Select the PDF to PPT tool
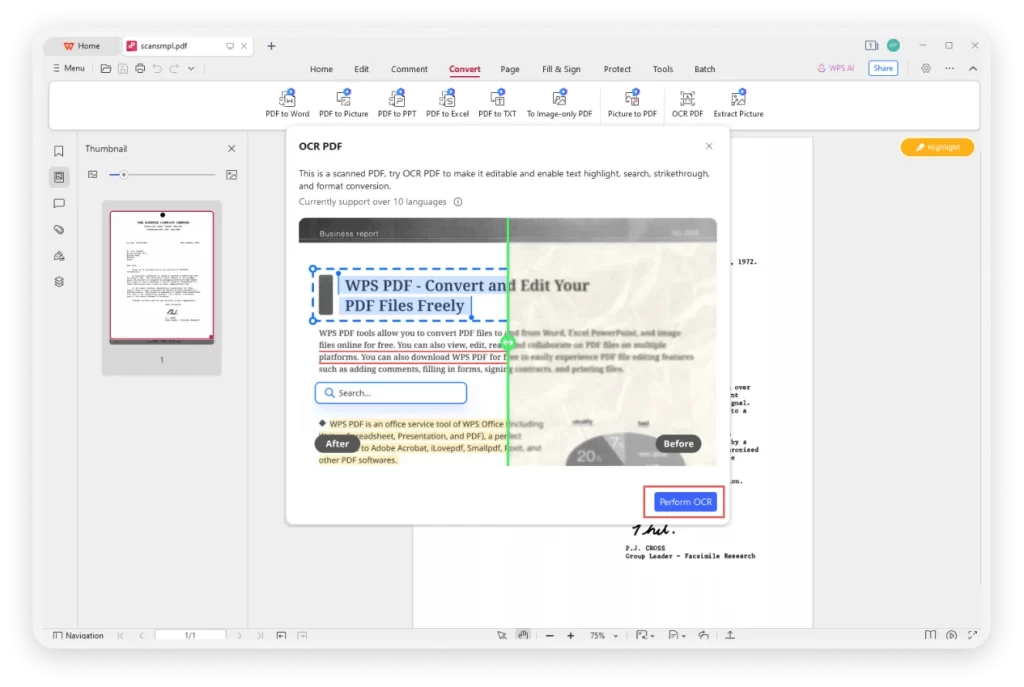The height and width of the screenshot is (687, 1024). 396,104
